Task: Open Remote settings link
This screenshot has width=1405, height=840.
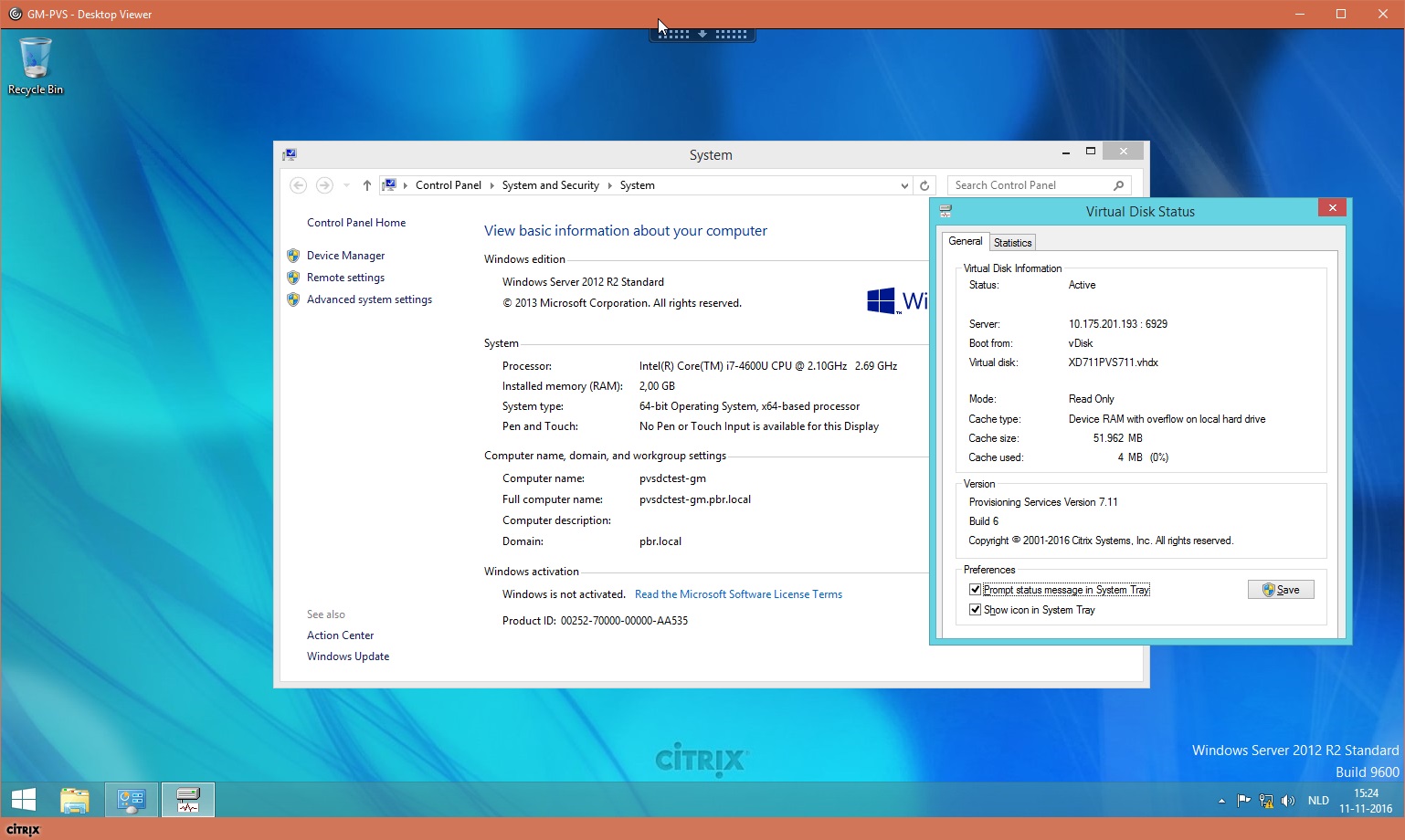Action: click(x=345, y=278)
